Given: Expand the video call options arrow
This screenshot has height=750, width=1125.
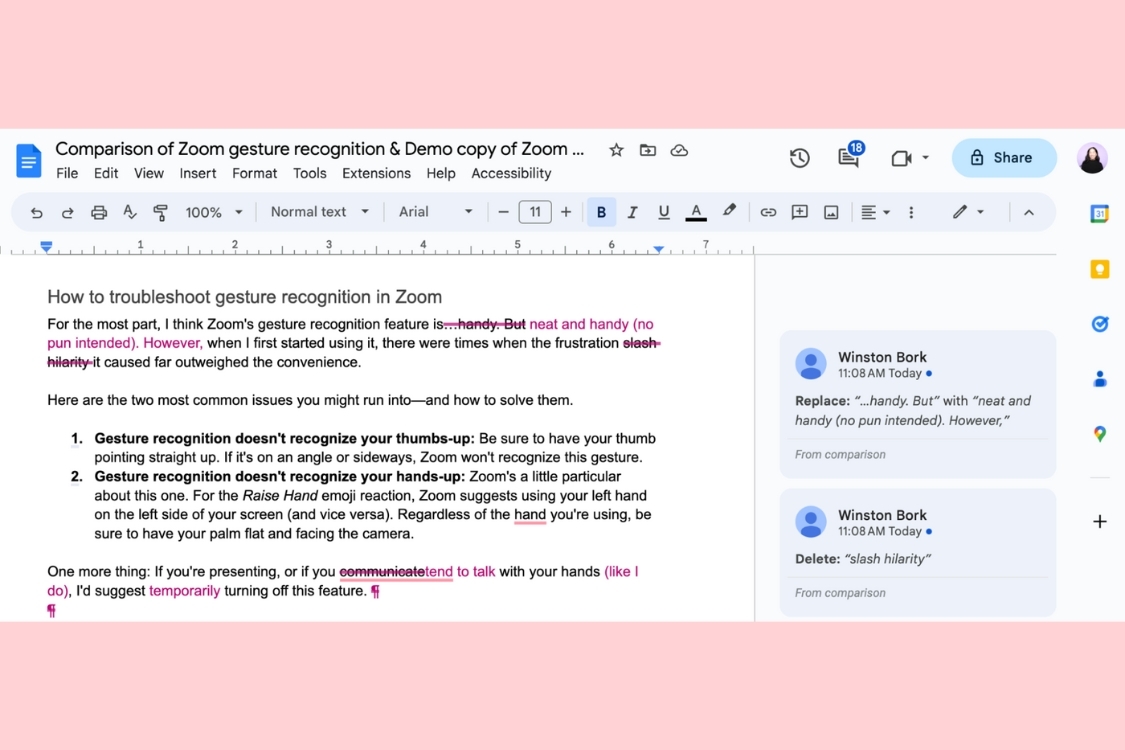Looking at the screenshot, I should [x=926, y=158].
